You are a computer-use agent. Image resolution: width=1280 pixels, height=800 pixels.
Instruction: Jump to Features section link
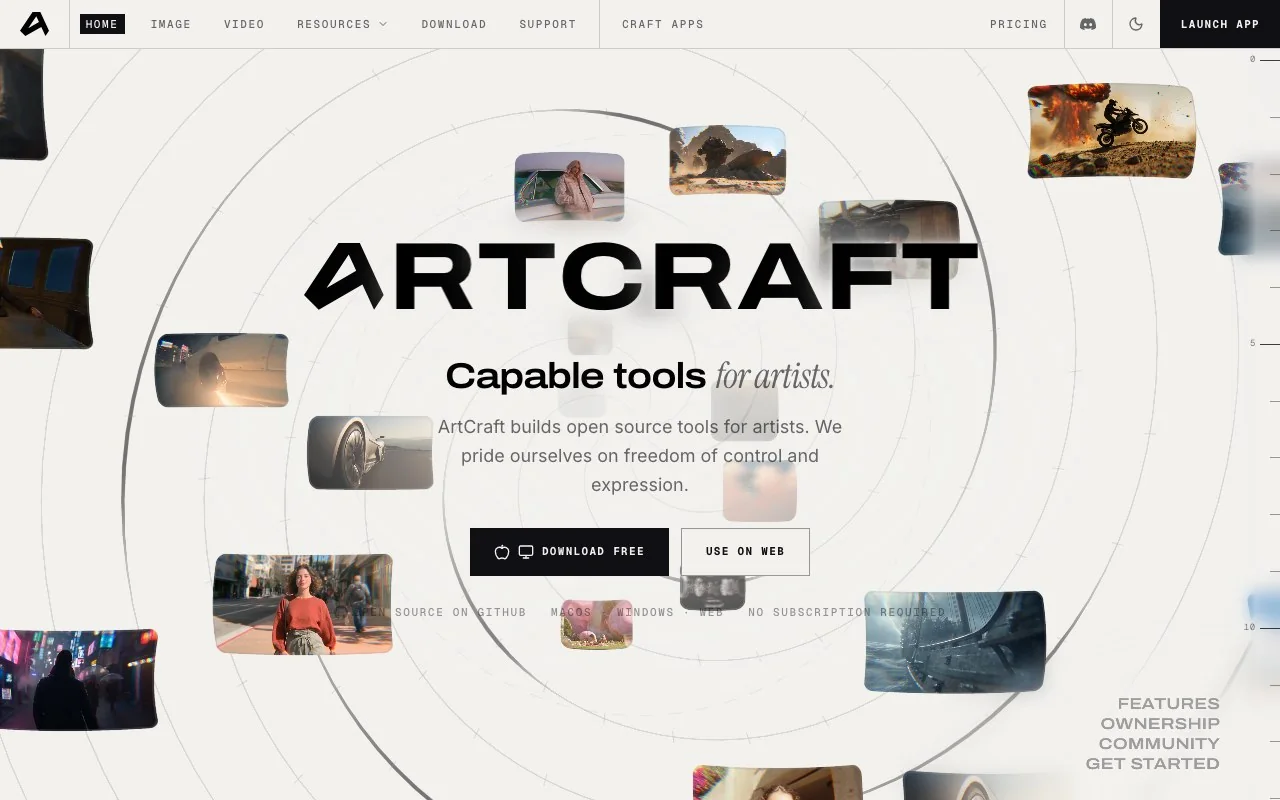click(1168, 704)
